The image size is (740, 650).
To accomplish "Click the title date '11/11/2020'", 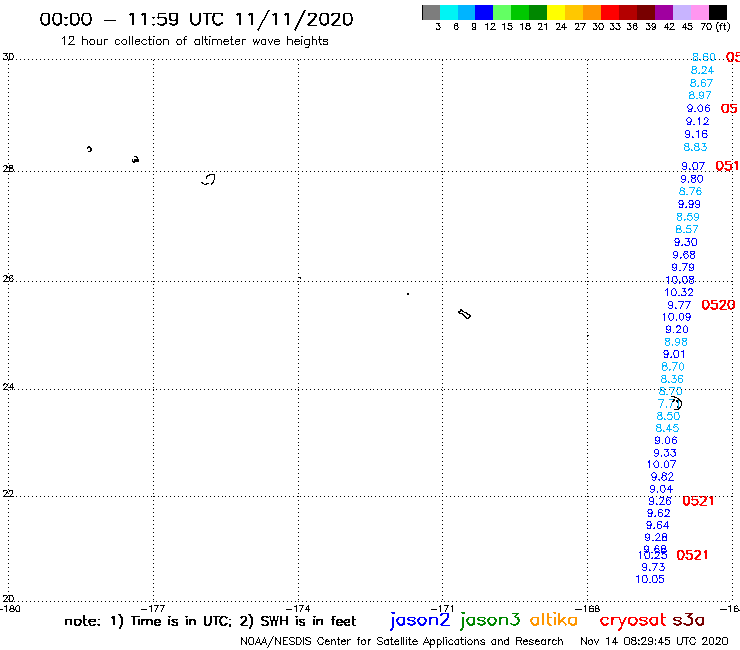I will coord(294,20).
